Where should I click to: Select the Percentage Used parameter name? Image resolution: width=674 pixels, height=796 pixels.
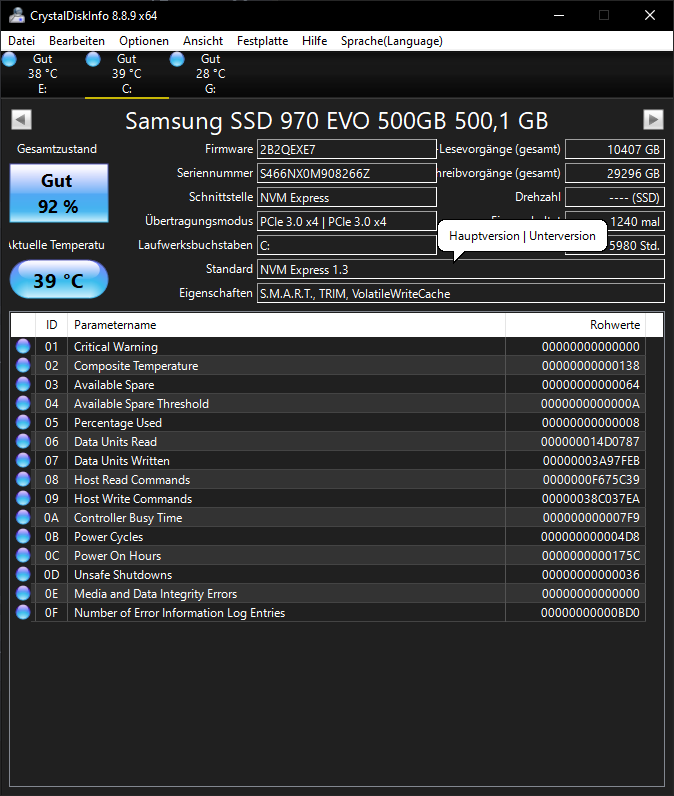pyautogui.click(x=118, y=422)
